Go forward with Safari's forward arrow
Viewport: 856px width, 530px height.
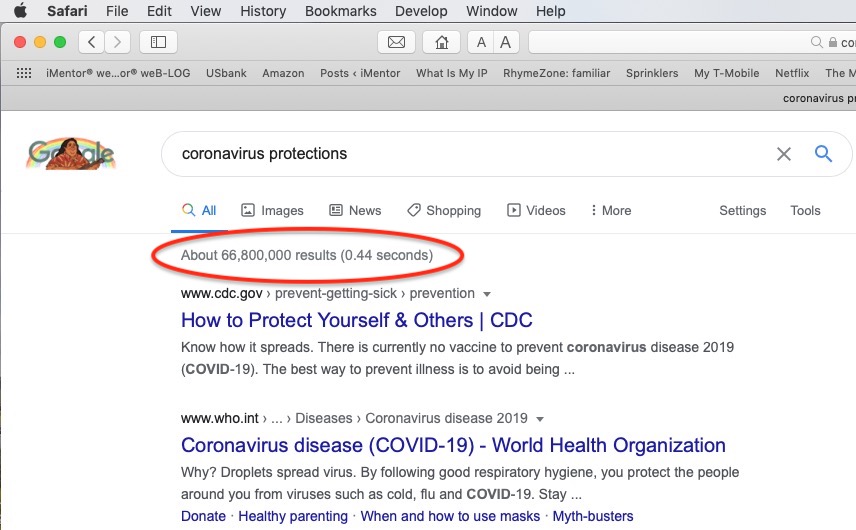coord(117,42)
